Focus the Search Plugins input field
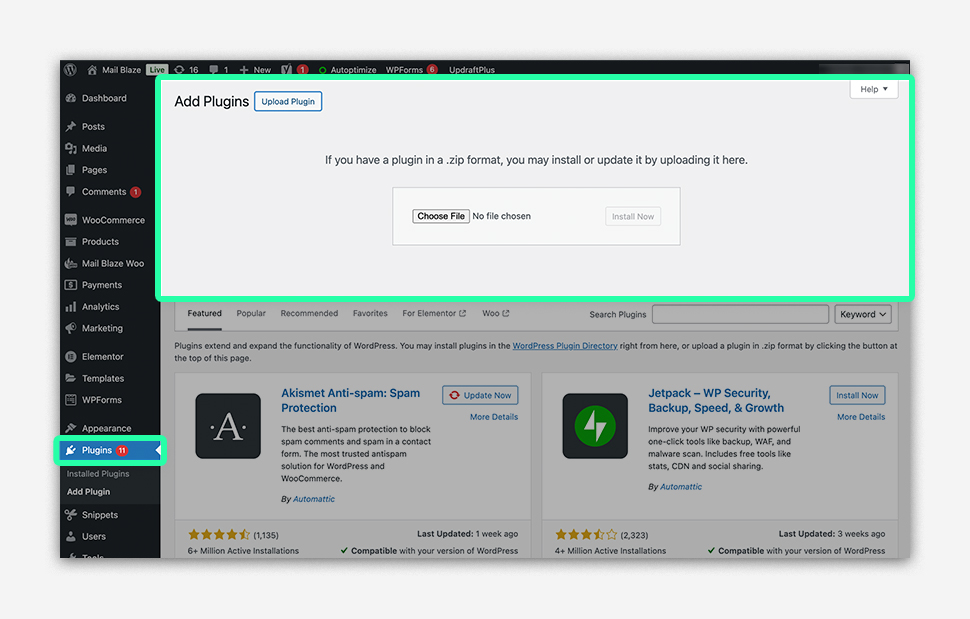970x619 pixels. coord(740,314)
